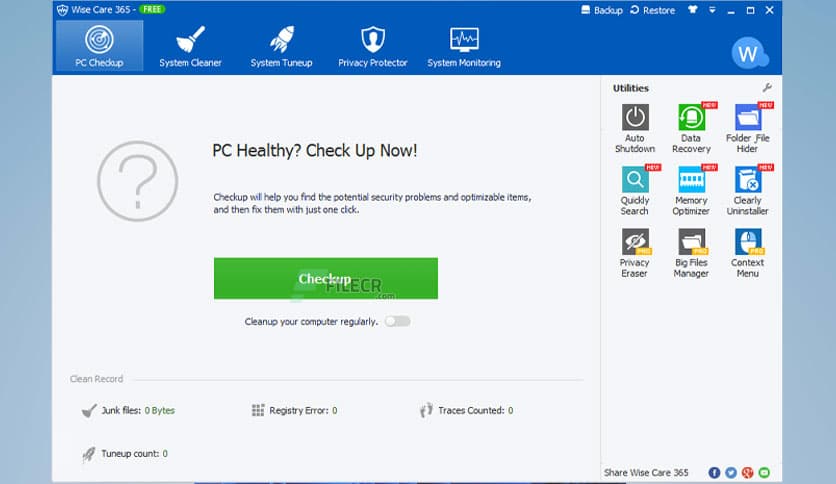The image size is (836, 484).
Task: Click the "Clean Record" section heading
Action: click(x=97, y=379)
